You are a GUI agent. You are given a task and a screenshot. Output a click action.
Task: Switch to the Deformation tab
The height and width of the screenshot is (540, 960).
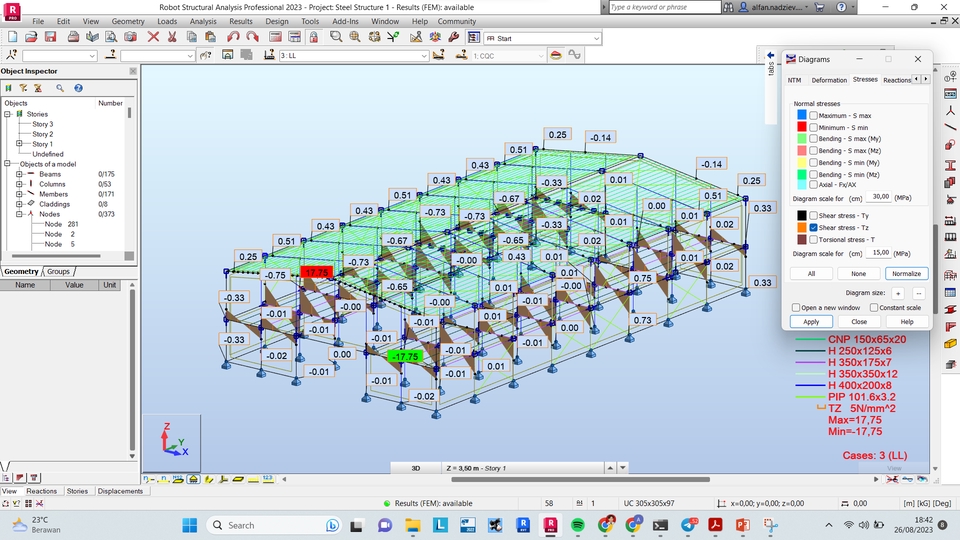(x=829, y=80)
